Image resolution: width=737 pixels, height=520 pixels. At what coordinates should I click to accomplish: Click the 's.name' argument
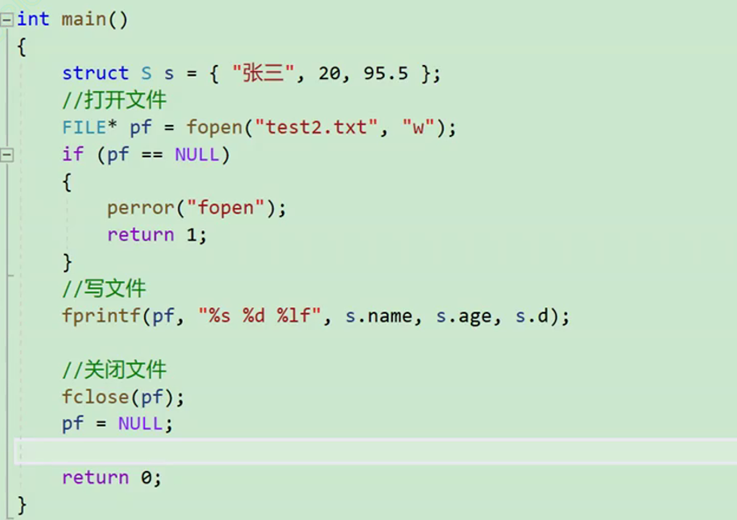point(379,316)
